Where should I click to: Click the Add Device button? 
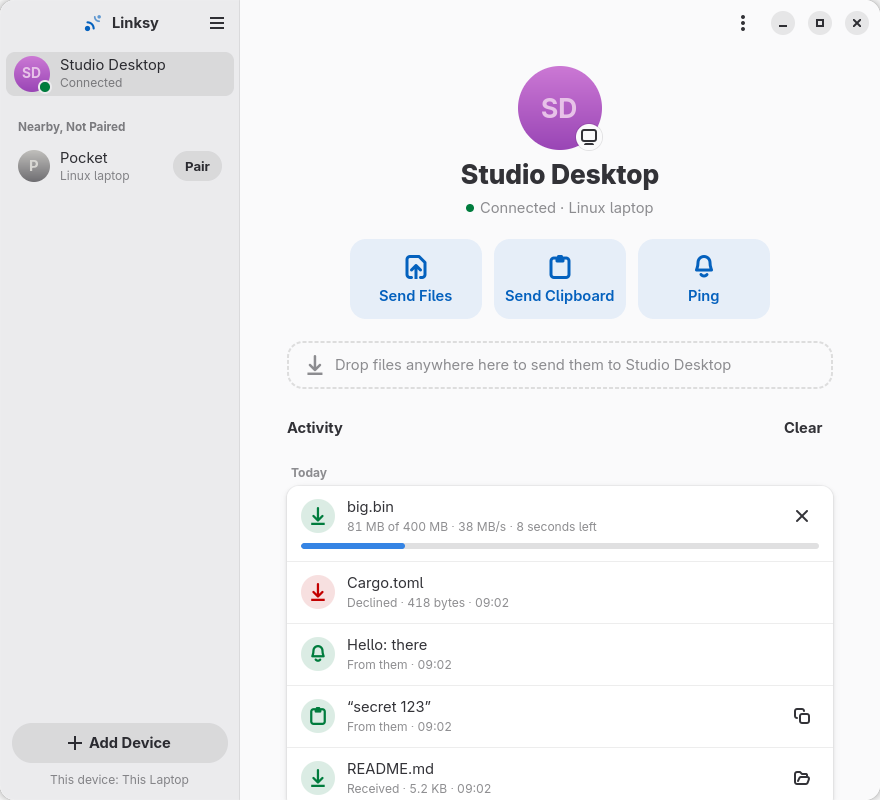[120, 742]
